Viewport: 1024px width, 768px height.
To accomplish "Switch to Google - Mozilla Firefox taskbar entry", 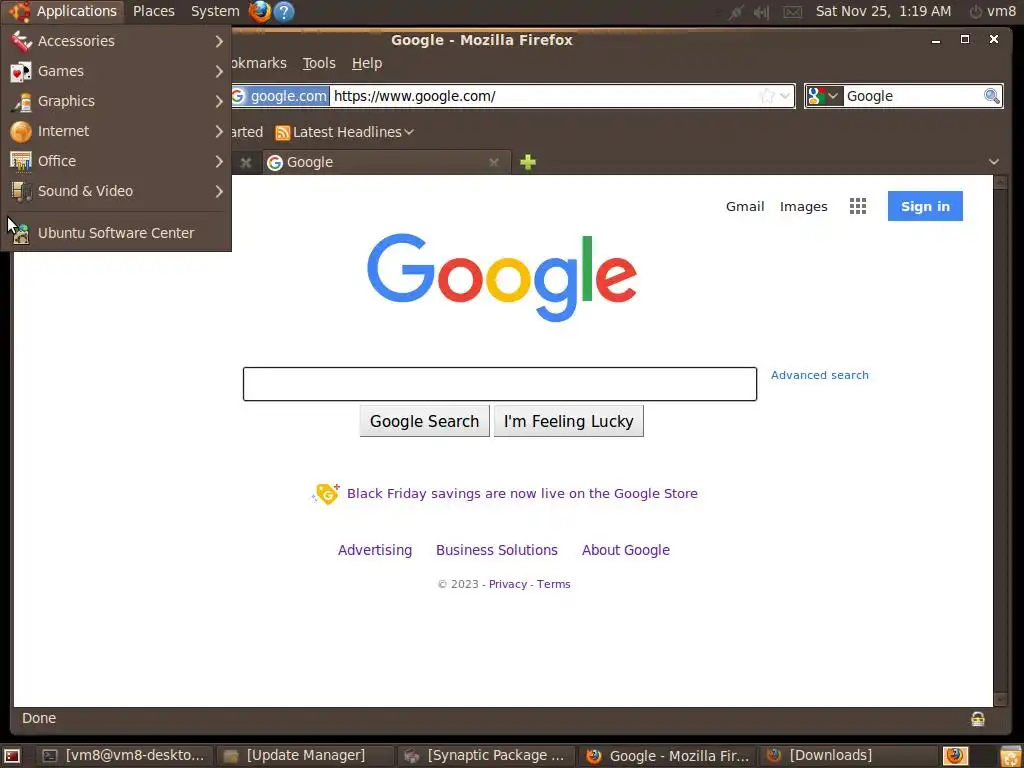I will coord(667,756).
